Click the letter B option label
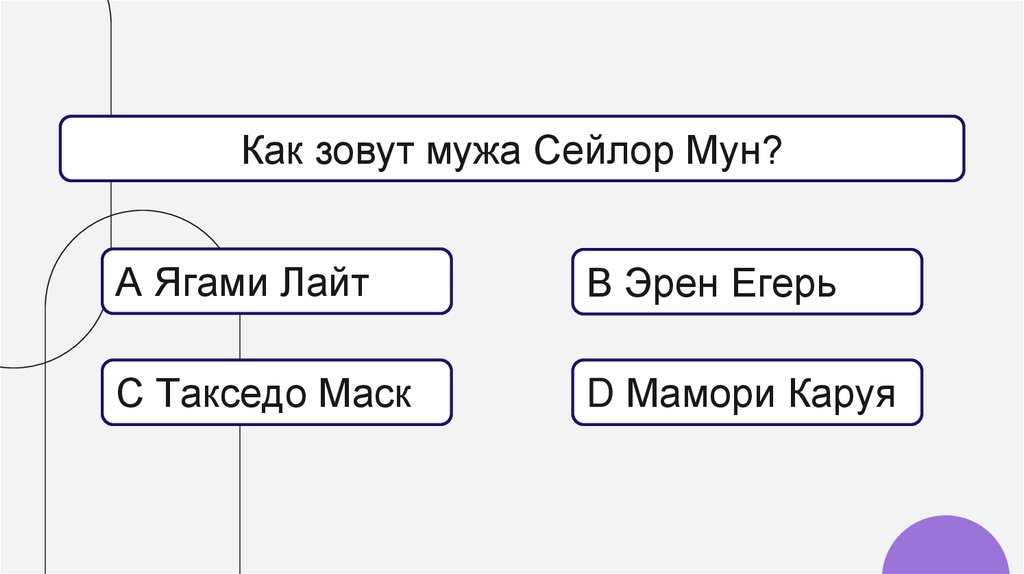1024x574 pixels. [x=598, y=285]
